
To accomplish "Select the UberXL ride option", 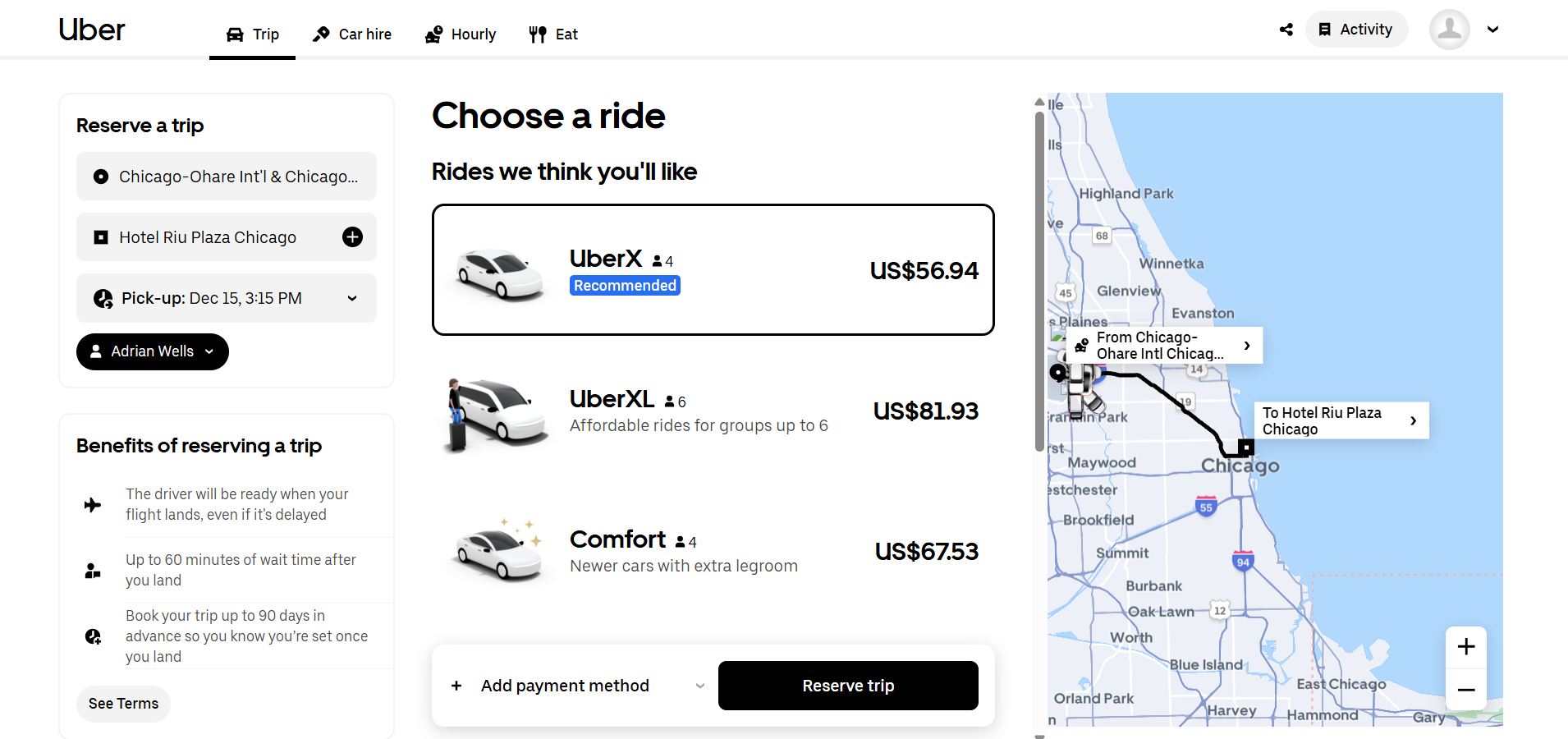I will click(713, 411).
